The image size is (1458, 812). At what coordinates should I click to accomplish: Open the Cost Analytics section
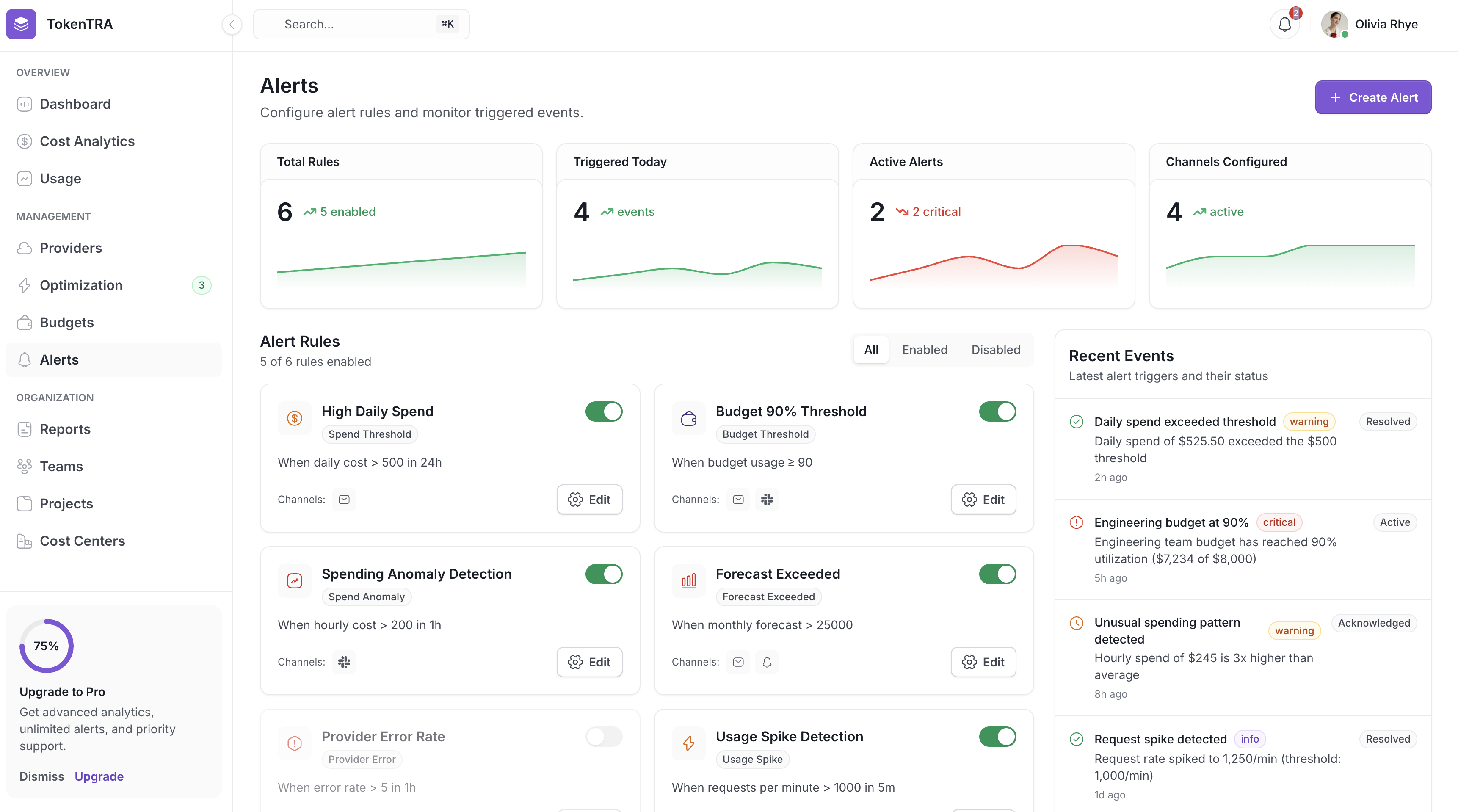click(87, 141)
